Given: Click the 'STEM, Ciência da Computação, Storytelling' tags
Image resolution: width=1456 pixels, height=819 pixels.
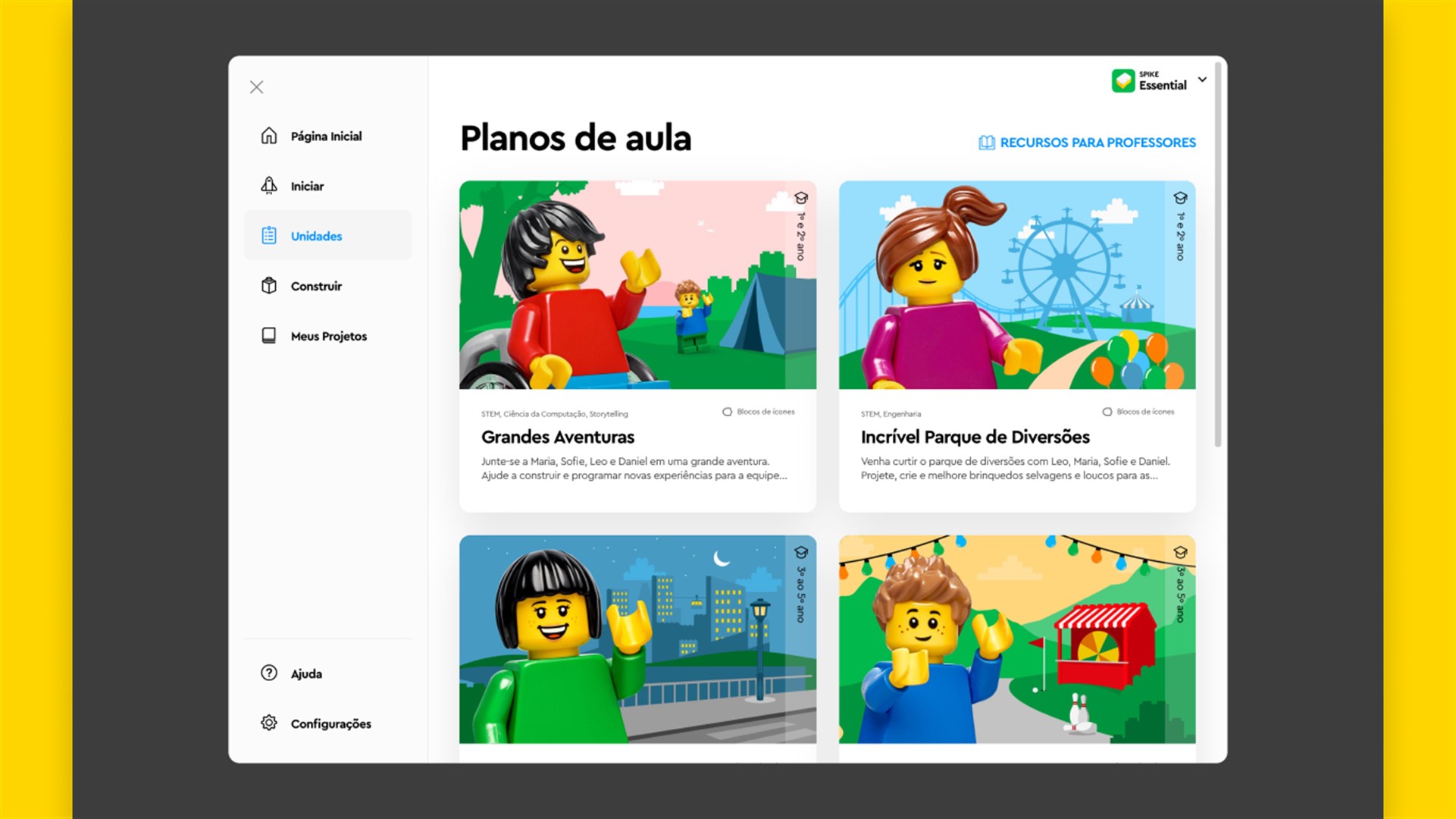Looking at the screenshot, I should [555, 414].
